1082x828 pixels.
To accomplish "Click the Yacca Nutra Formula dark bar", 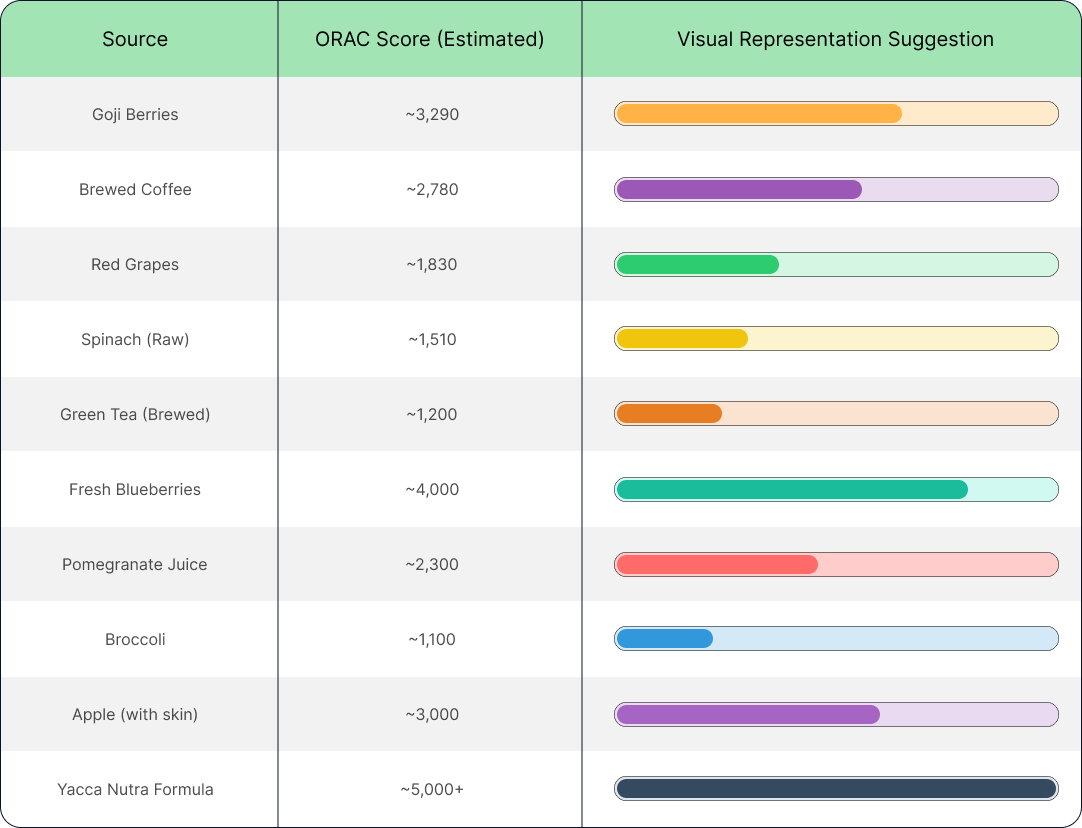I will click(x=836, y=789).
